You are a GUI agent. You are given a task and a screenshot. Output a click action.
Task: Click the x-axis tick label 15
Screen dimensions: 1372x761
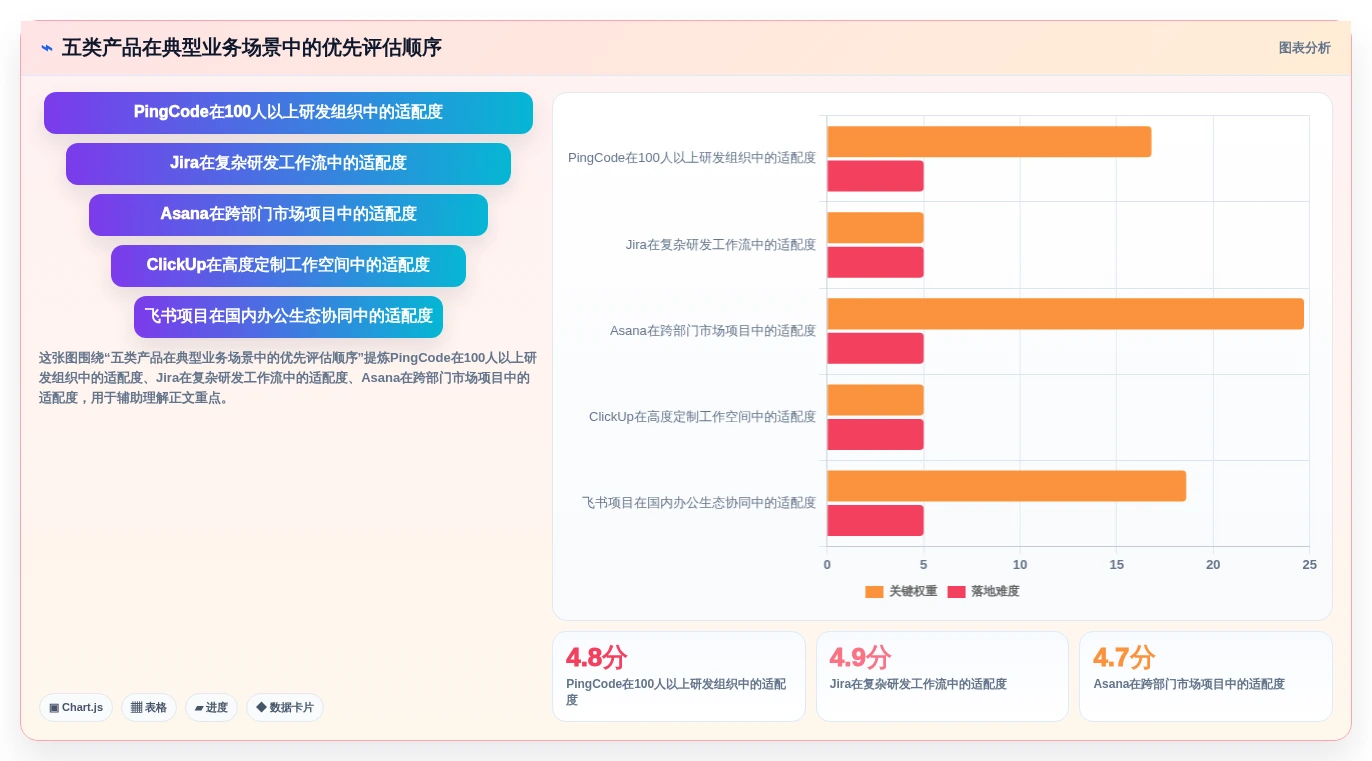tap(1116, 565)
